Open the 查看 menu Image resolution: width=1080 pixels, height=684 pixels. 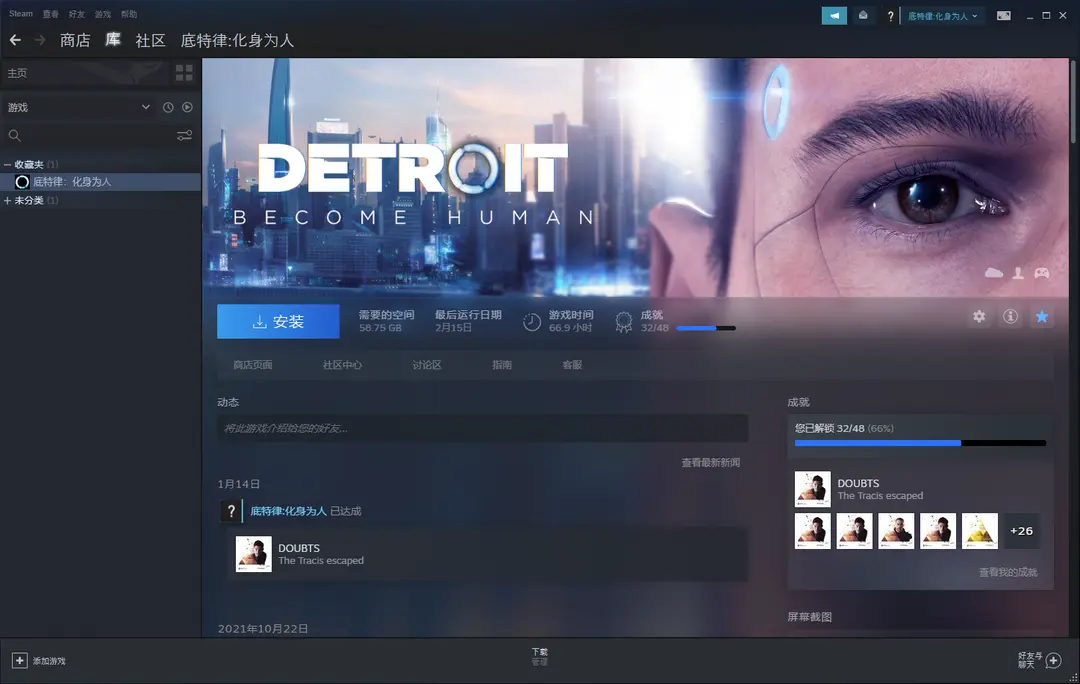[50, 14]
